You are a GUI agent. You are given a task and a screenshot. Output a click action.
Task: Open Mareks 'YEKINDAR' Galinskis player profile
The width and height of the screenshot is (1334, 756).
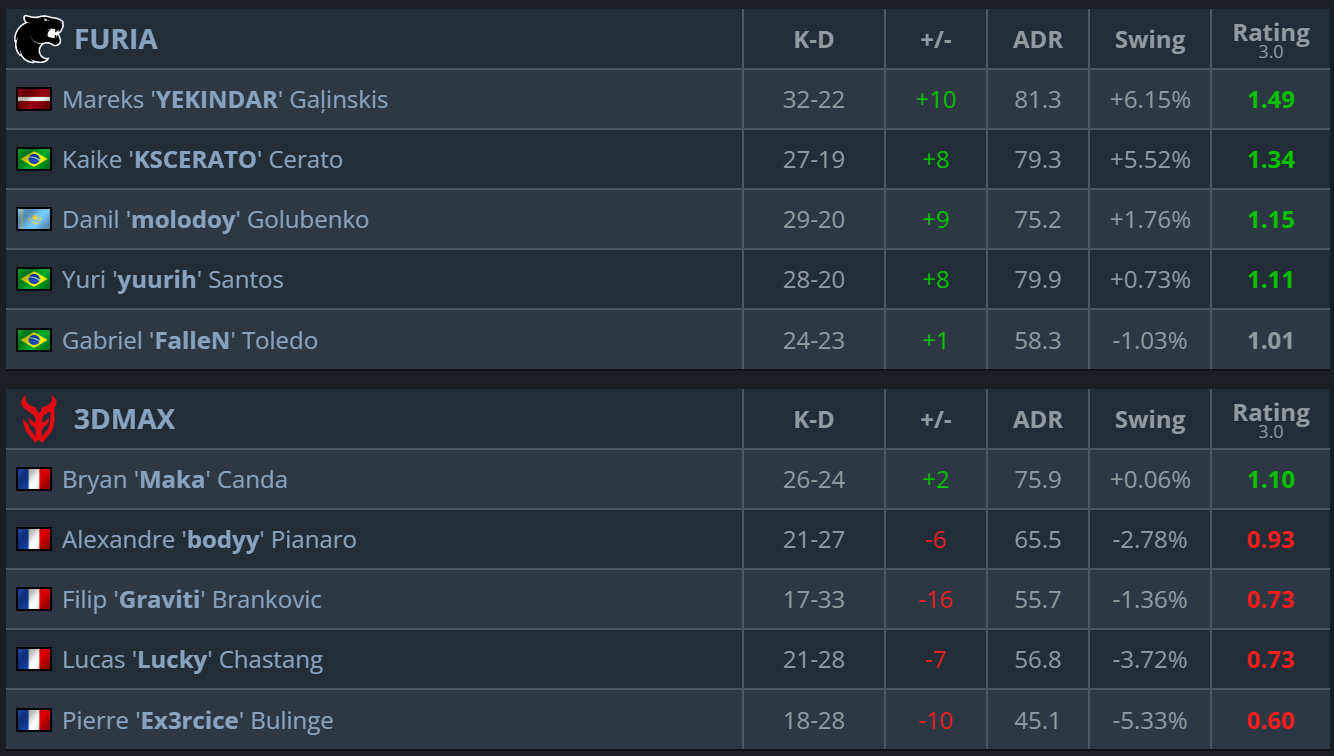(x=225, y=100)
